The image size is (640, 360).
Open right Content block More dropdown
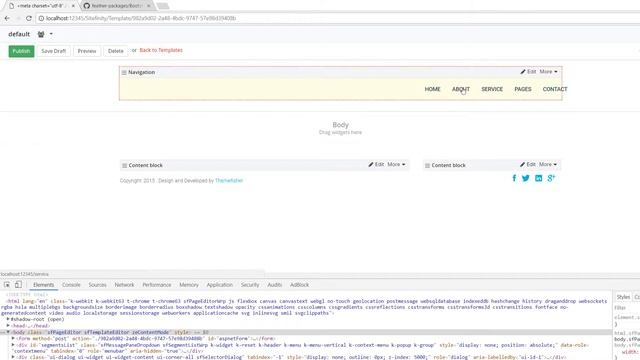click(x=548, y=164)
